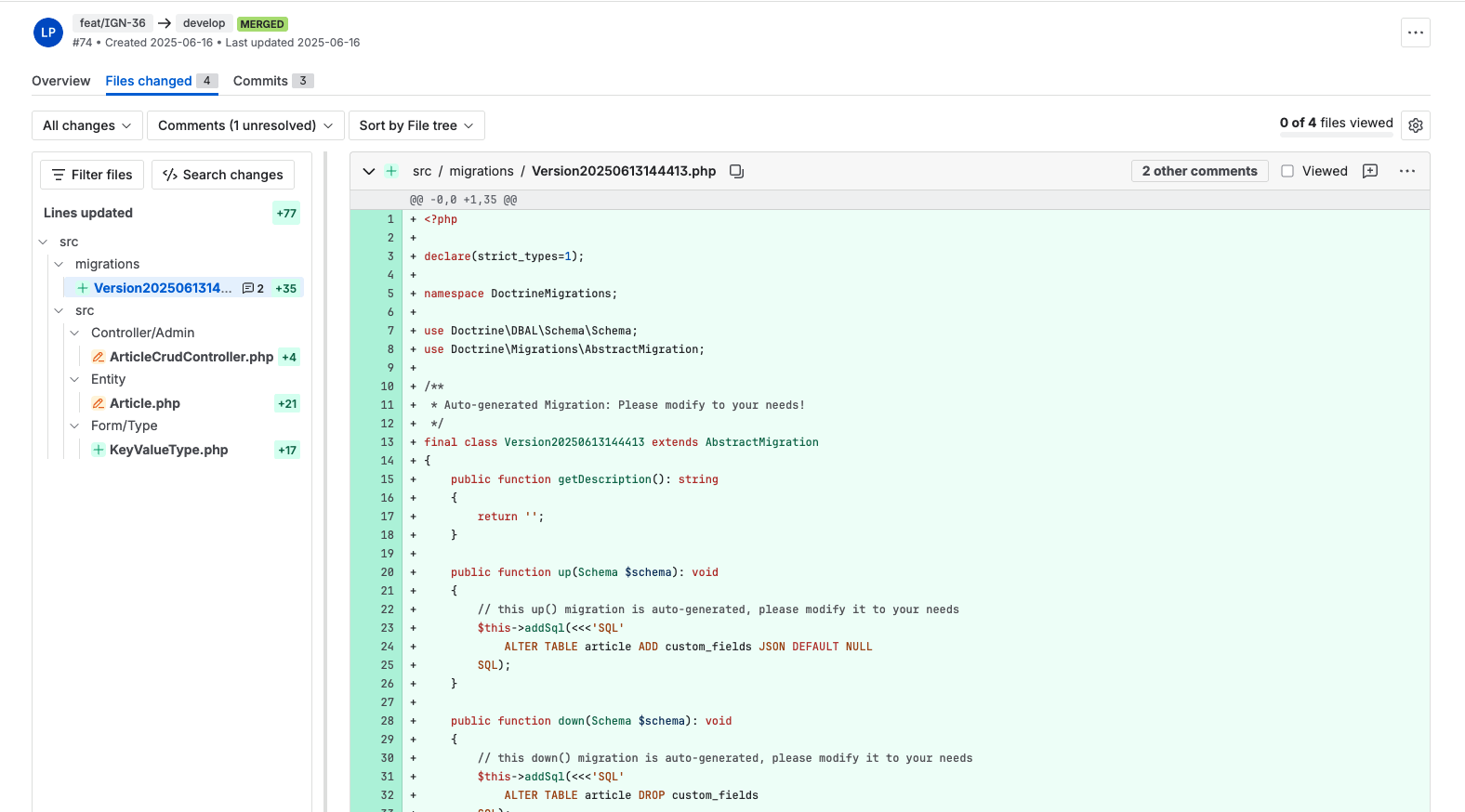Image resolution: width=1465 pixels, height=812 pixels.
Task: Open file-level more options ellipsis
Action: tap(1406, 171)
